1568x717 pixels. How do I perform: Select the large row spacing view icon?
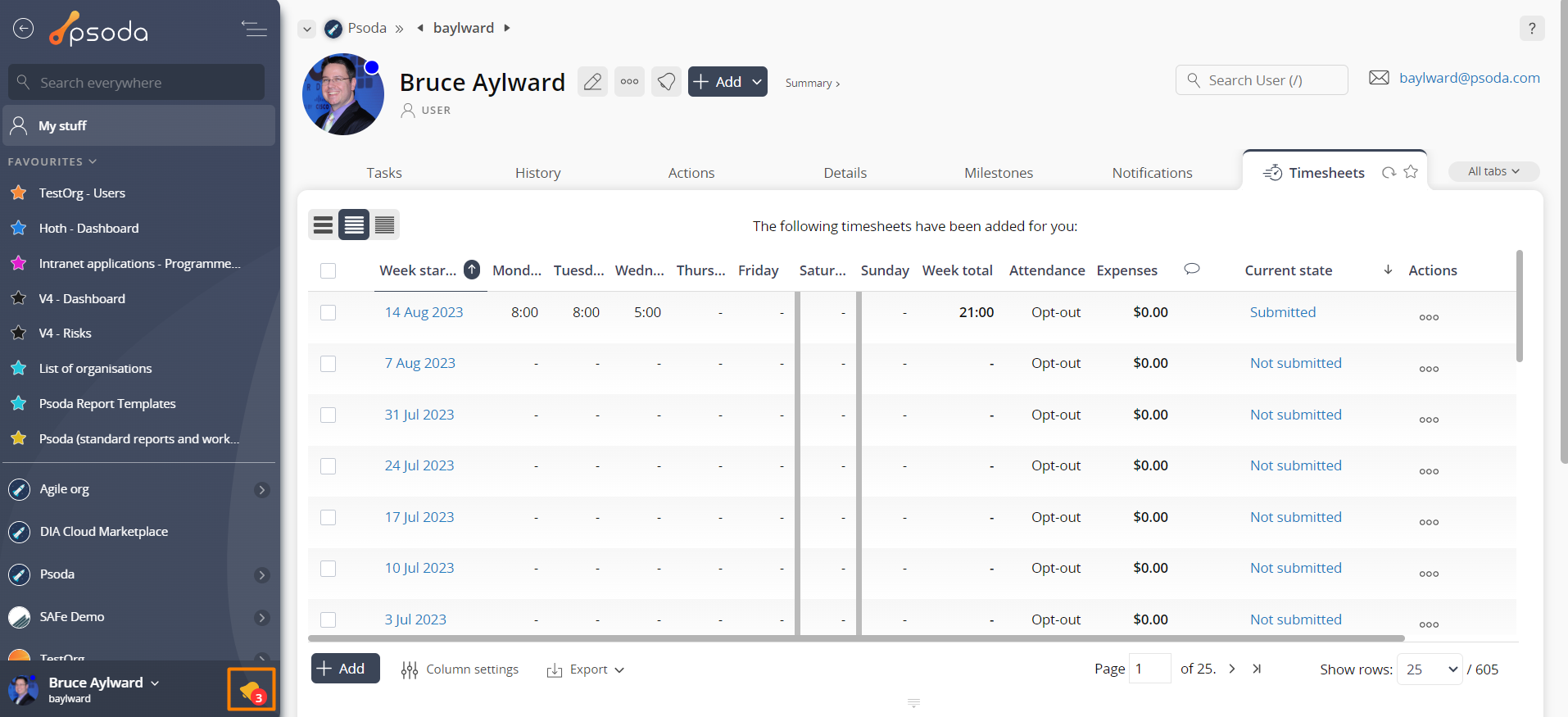coord(324,225)
